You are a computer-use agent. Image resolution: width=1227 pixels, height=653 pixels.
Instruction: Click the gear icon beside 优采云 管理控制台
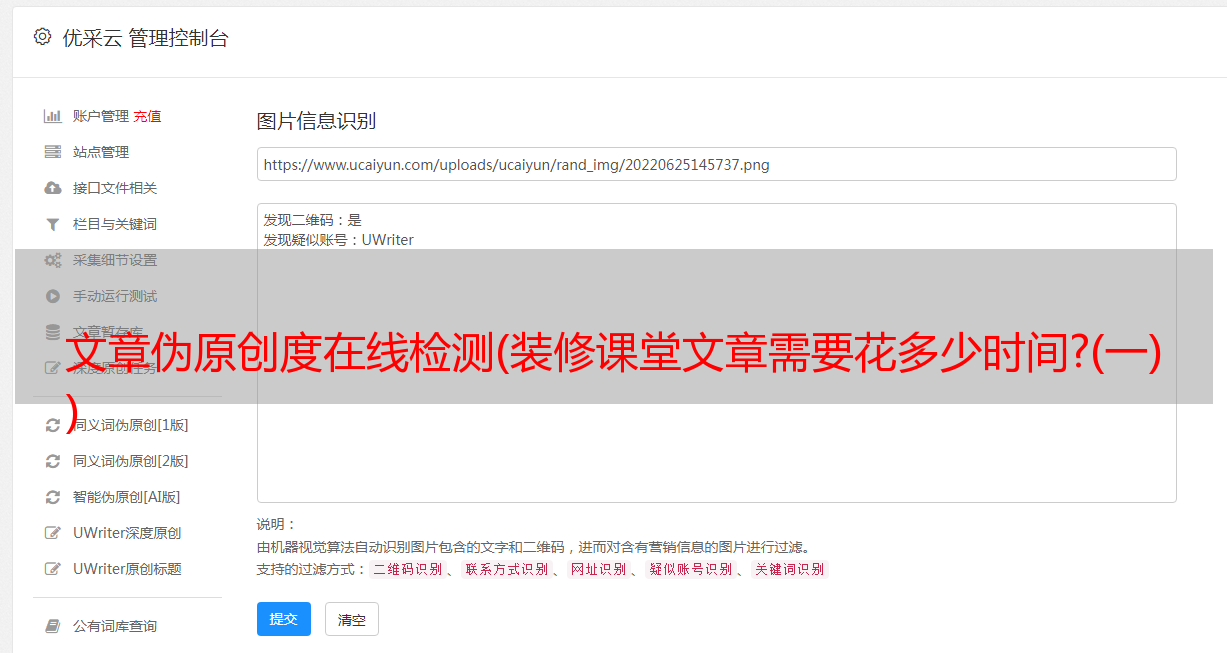pyautogui.click(x=42, y=37)
